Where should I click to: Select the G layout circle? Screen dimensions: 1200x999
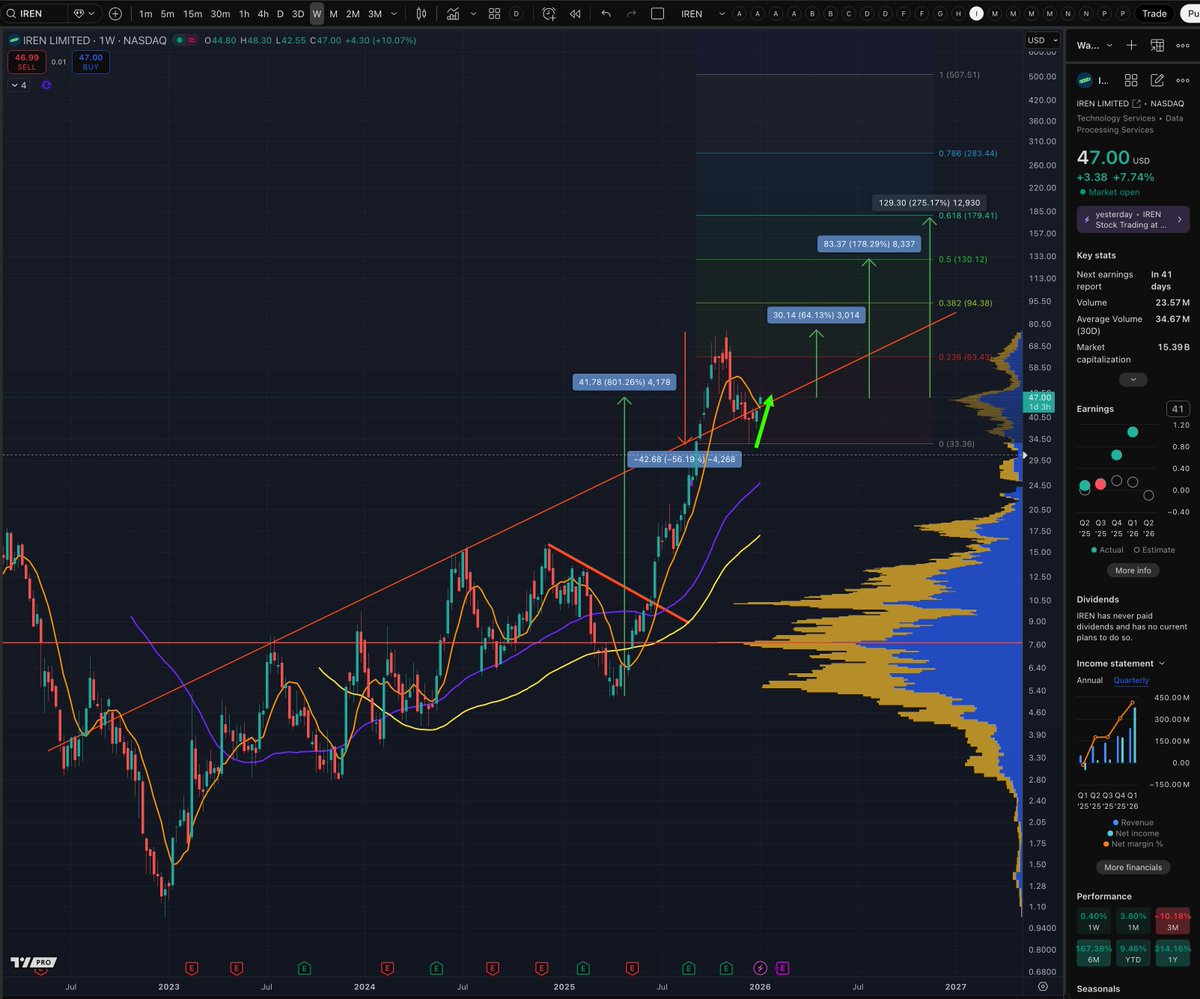940,14
